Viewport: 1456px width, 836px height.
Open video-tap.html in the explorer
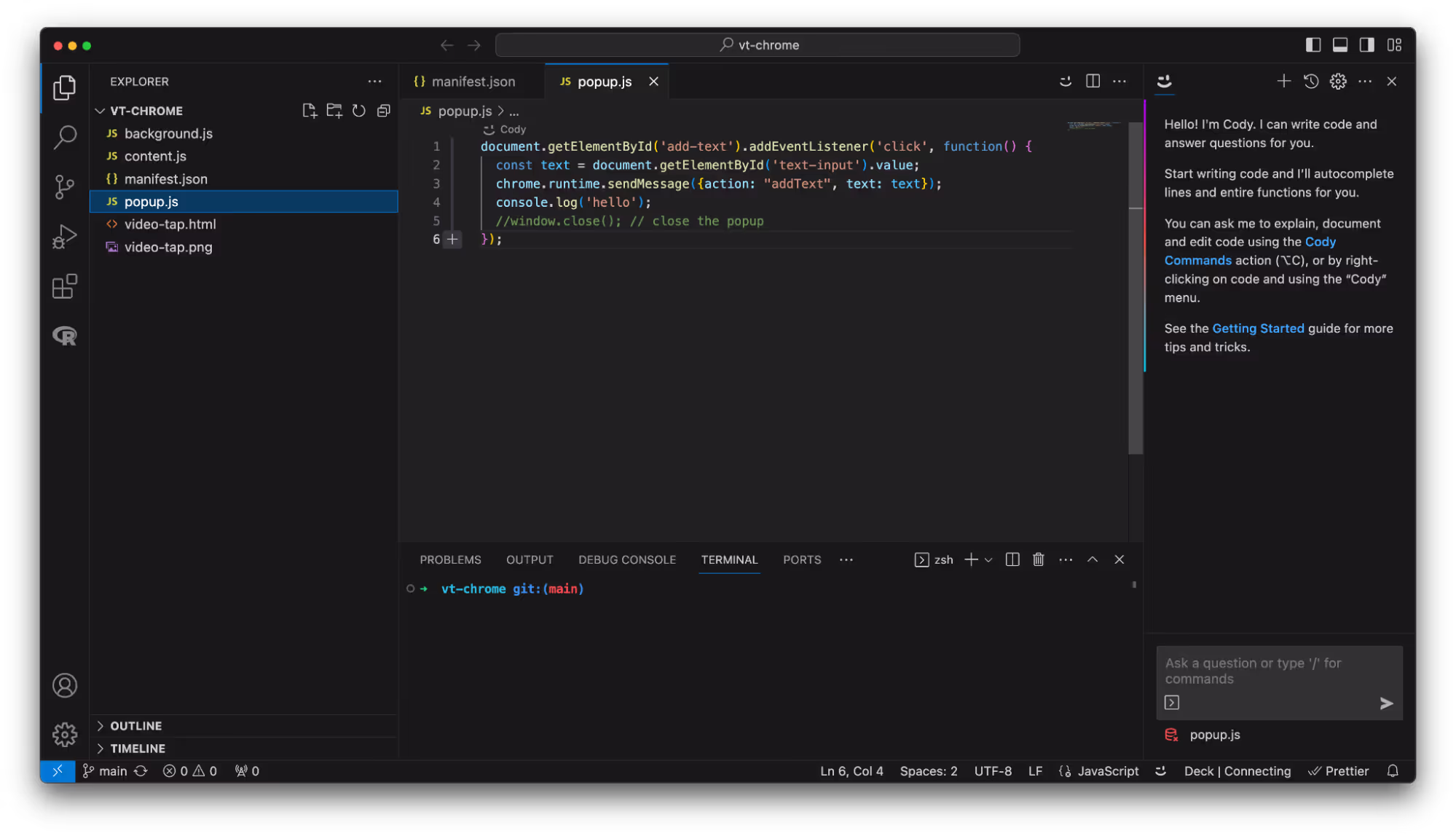[x=243, y=224]
